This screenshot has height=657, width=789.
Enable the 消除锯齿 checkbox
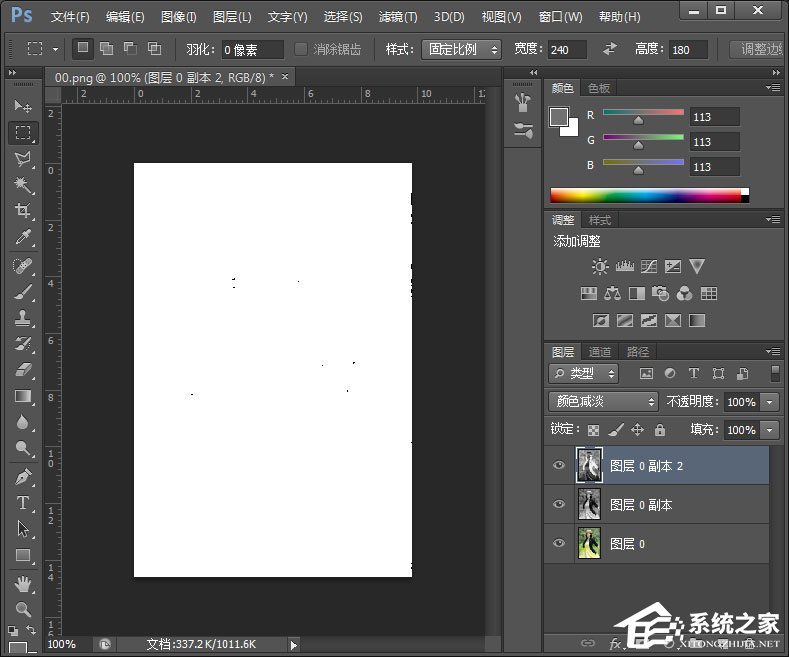pos(302,49)
